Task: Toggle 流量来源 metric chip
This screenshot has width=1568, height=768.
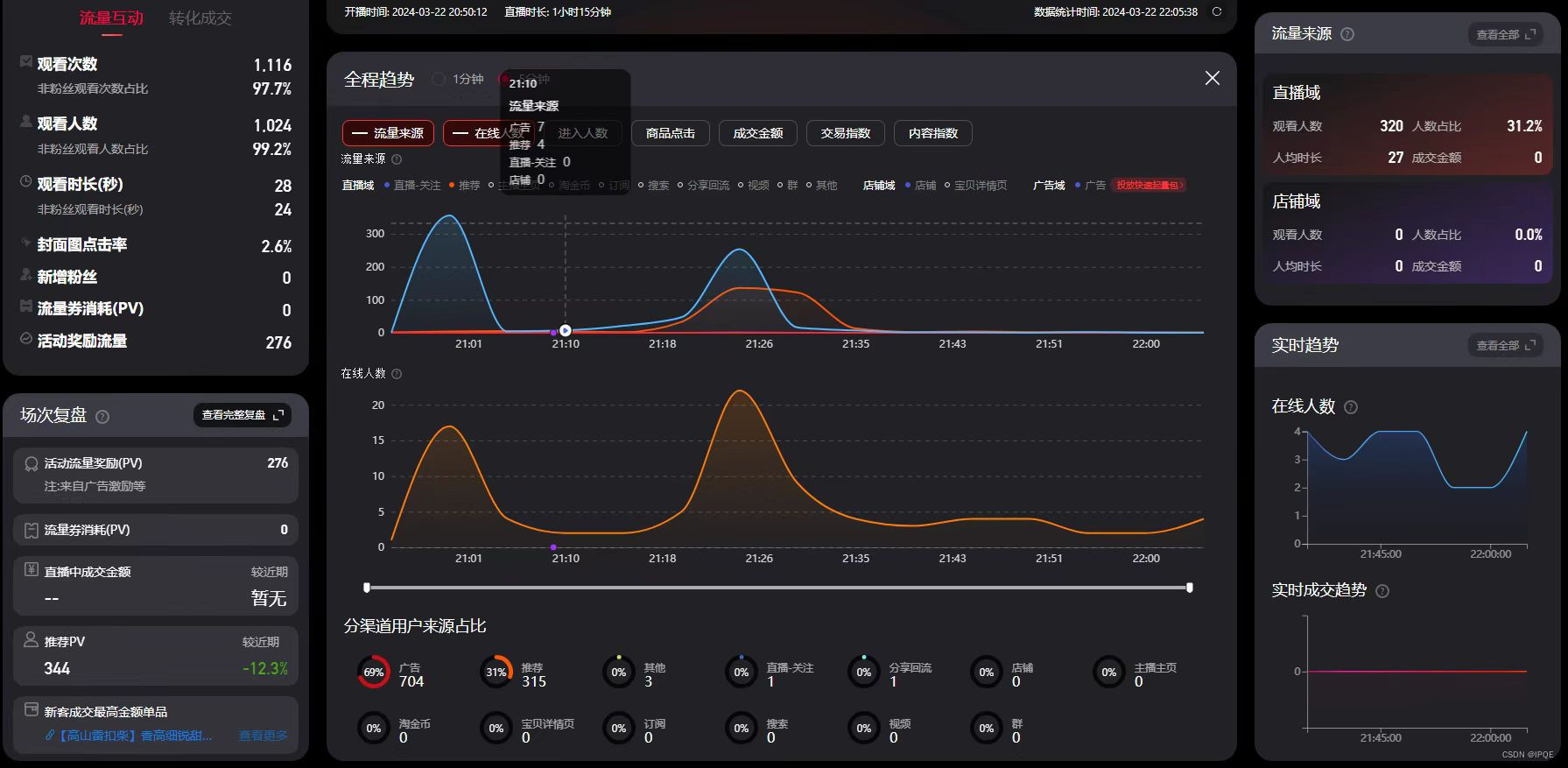Action: tap(388, 133)
